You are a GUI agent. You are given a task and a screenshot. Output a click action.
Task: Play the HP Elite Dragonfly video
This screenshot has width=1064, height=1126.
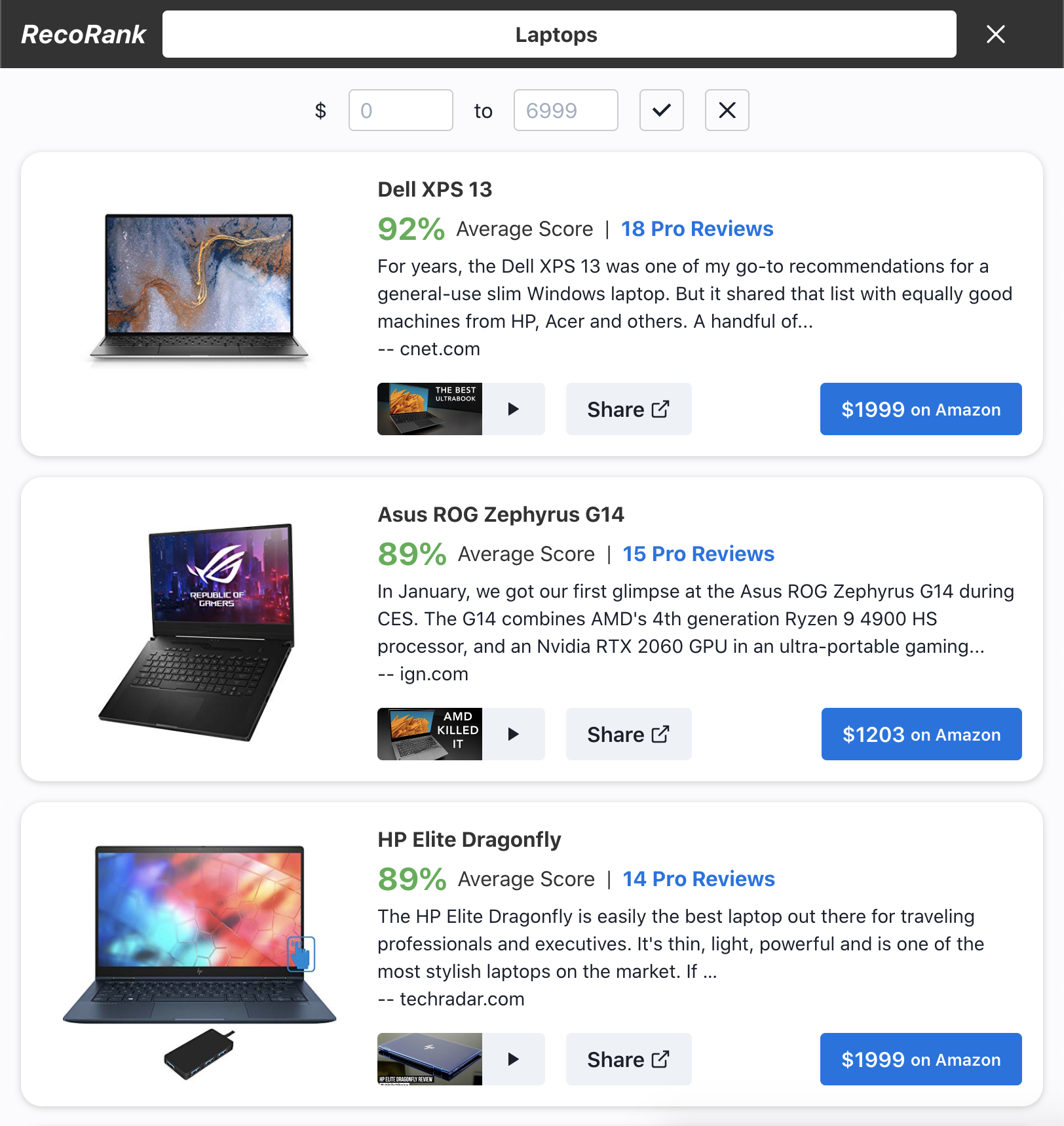(x=461, y=1059)
